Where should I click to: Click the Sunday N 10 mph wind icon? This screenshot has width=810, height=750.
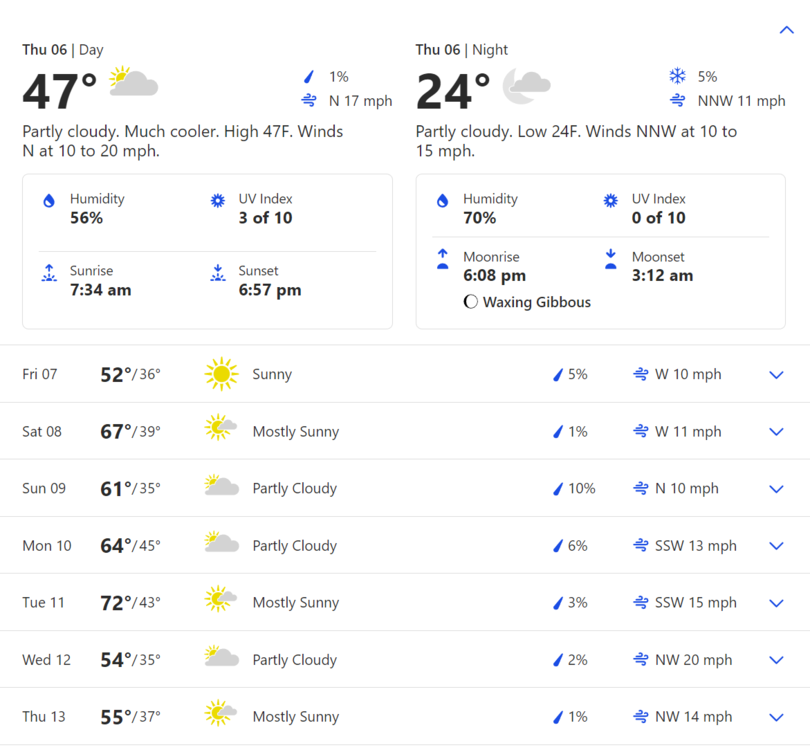tap(641, 489)
